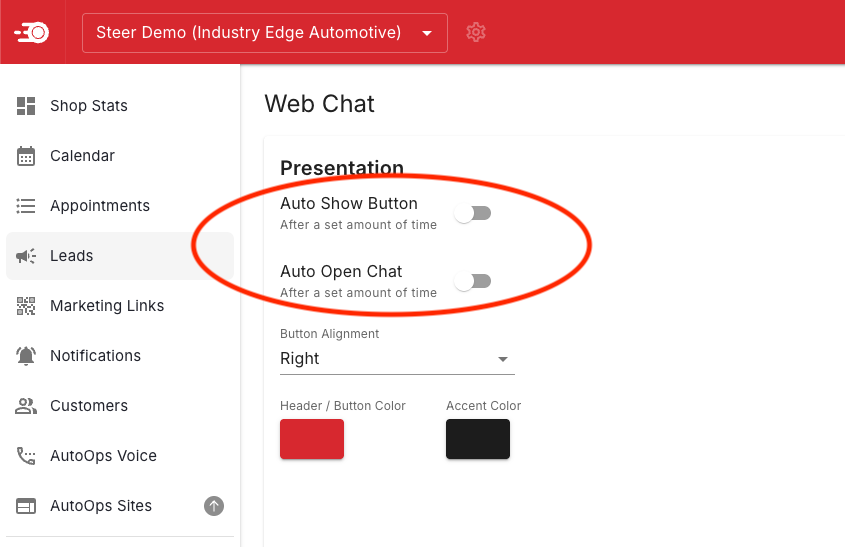The image size is (845, 547).
Task: Open the Customers menu item
Action: click(x=120, y=406)
